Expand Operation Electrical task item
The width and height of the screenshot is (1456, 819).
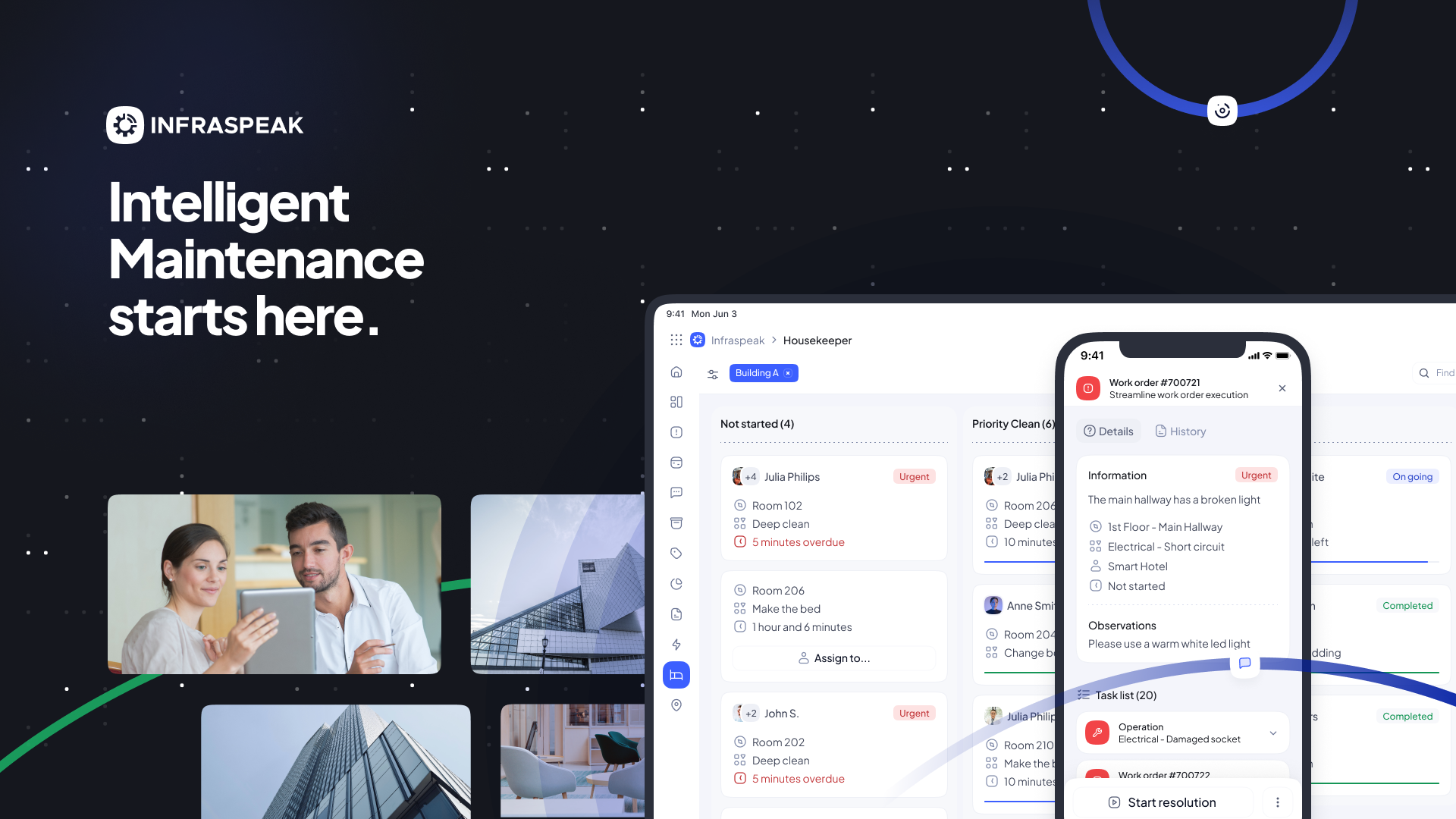[1273, 733]
